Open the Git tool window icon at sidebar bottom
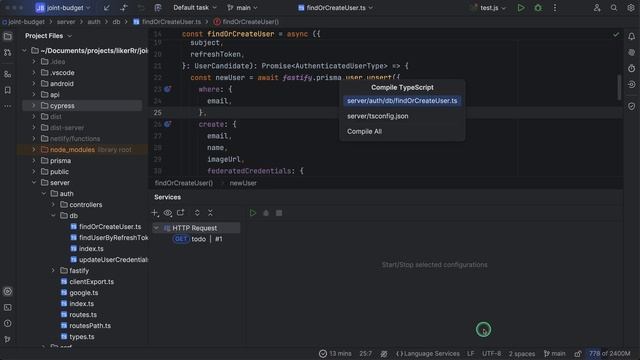Image resolution: width=640 pixels, height=360 pixels. (x=8, y=339)
